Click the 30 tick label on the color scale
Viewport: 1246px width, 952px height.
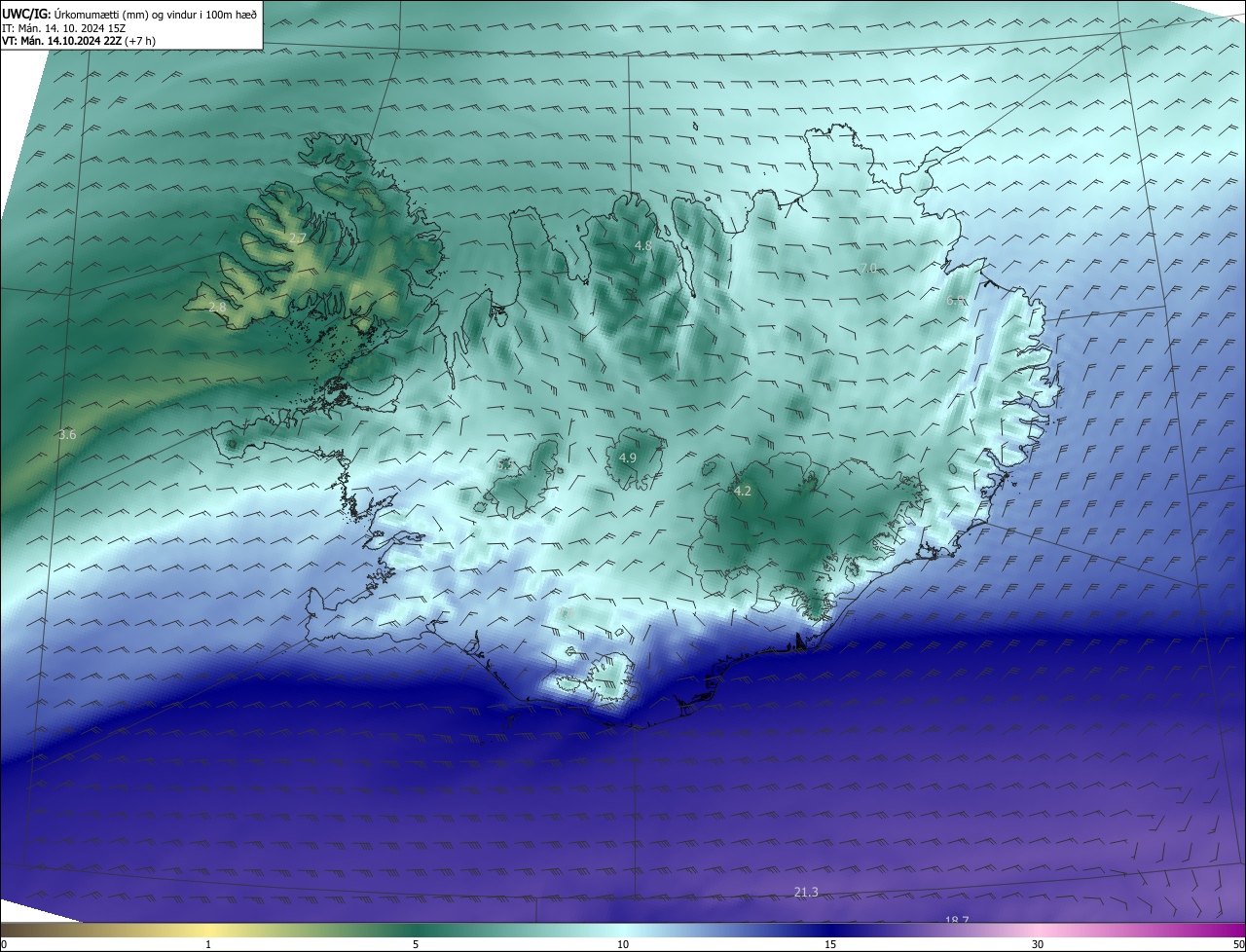coord(1038,944)
